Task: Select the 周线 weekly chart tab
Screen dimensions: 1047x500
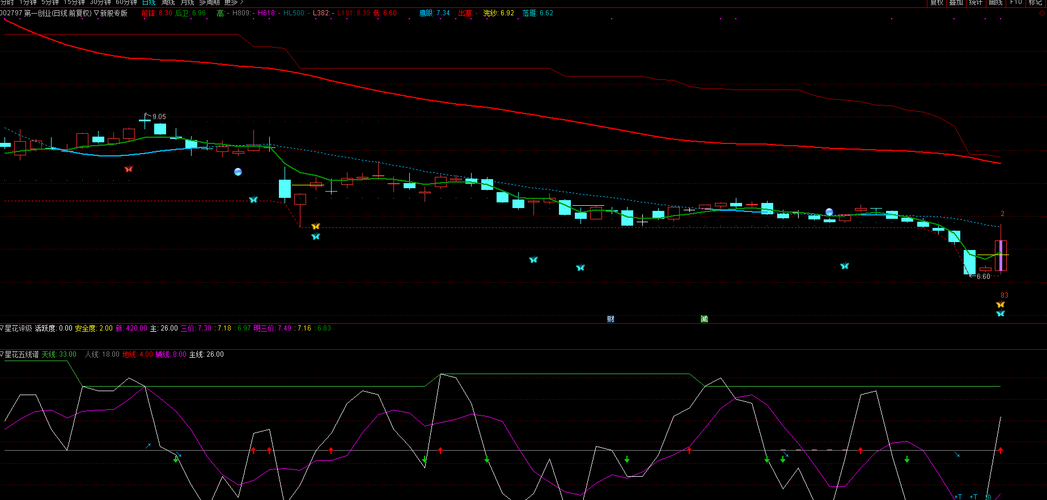Action: (168, 3)
